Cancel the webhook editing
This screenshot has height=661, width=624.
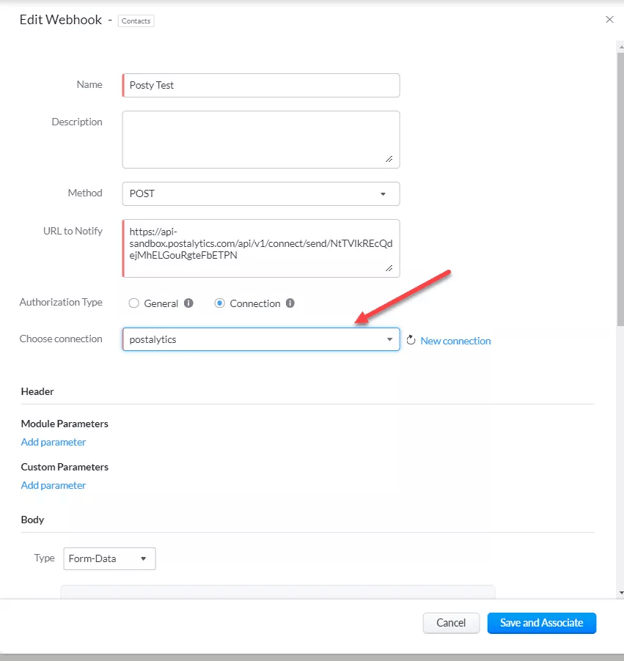(451, 623)
